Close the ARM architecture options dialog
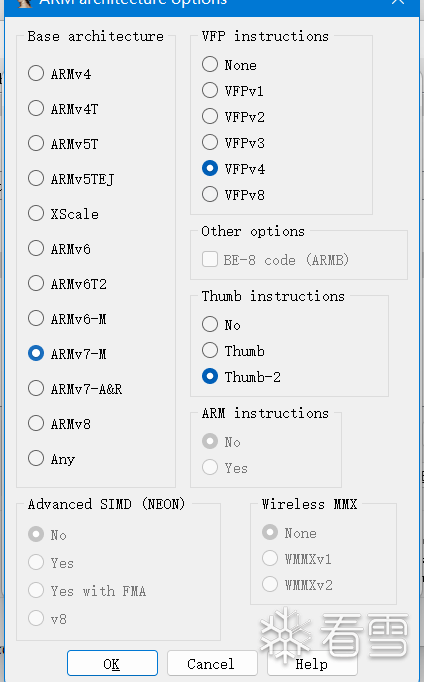424x682 pixels. point(397,3)
